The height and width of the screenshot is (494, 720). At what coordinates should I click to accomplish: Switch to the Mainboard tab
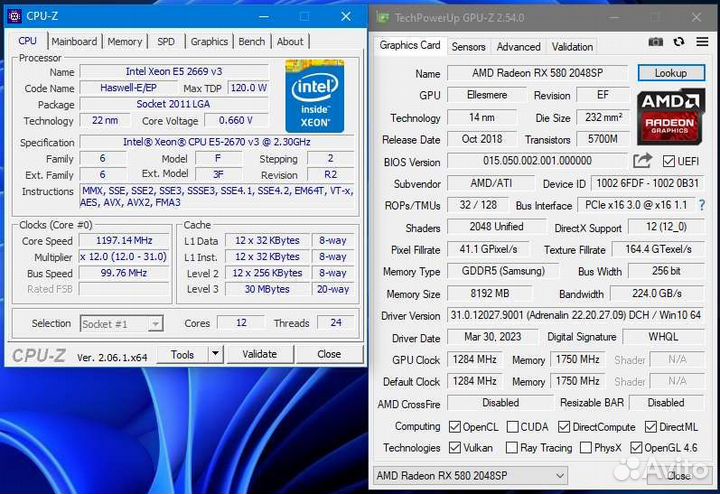pyautogui.click(x=74, y=41)
